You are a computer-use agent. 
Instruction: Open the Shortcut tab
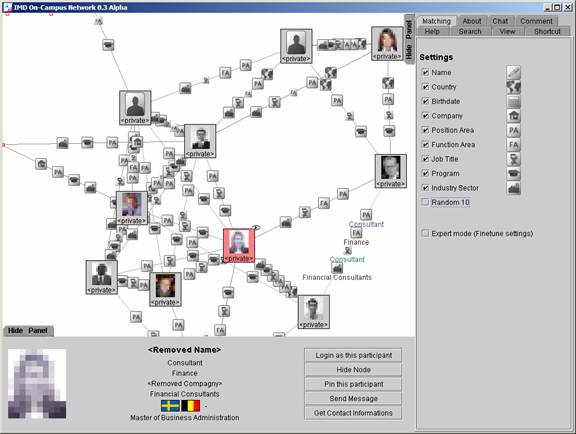tap(547, 32)
